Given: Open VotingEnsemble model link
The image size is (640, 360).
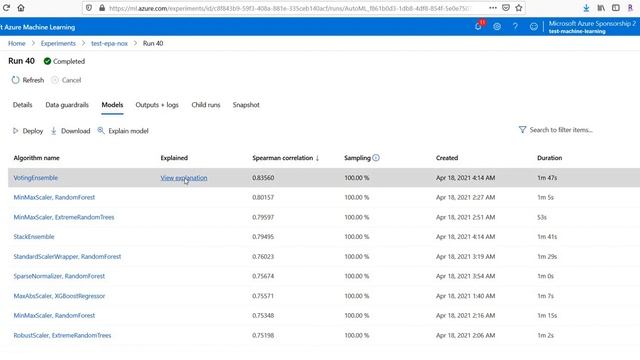Looking at the screenshot, I should 36,178.
